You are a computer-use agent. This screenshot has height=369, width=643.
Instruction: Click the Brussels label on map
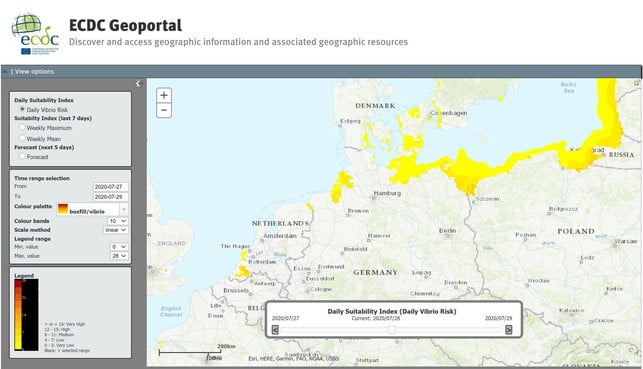(236, 290)
